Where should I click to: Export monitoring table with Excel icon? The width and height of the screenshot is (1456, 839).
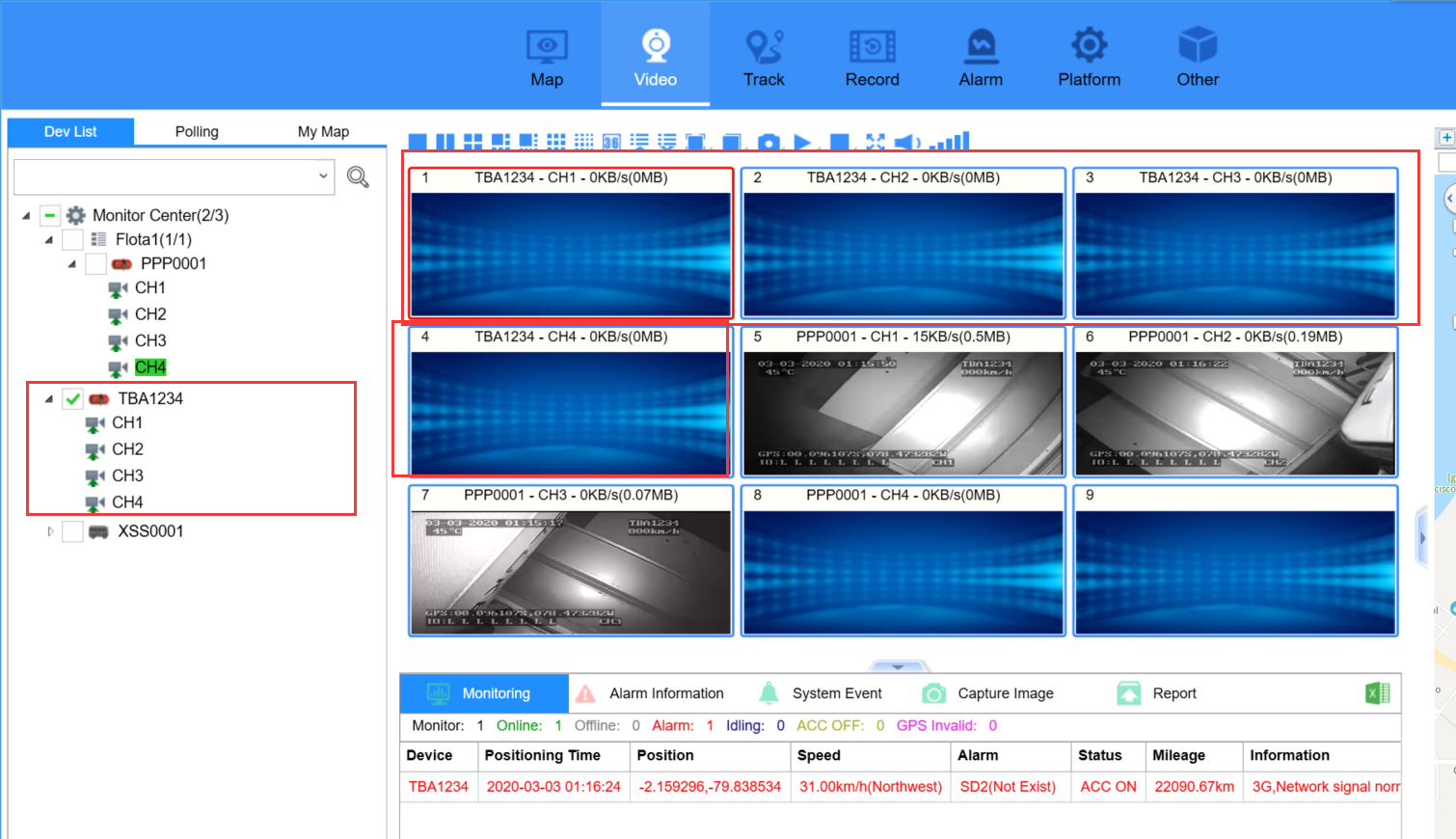(1378, 693)
